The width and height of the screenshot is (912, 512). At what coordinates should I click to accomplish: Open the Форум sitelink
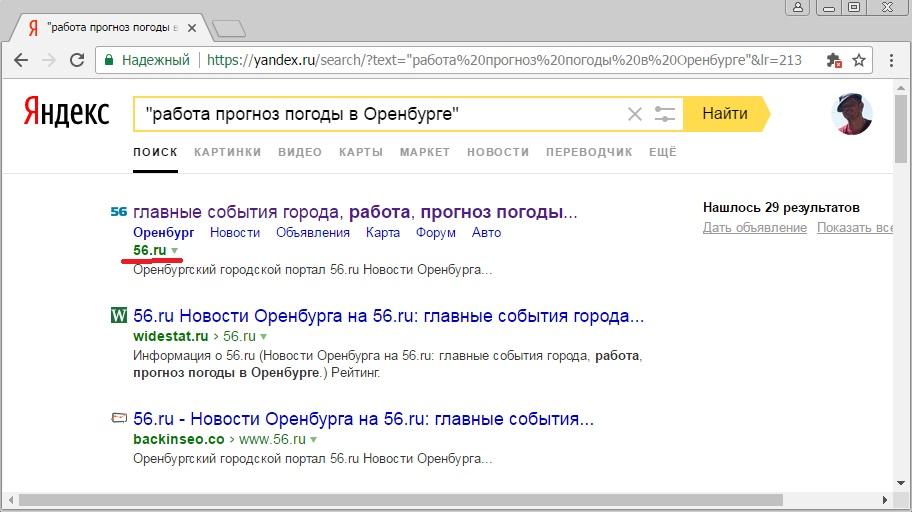point(436,233)
